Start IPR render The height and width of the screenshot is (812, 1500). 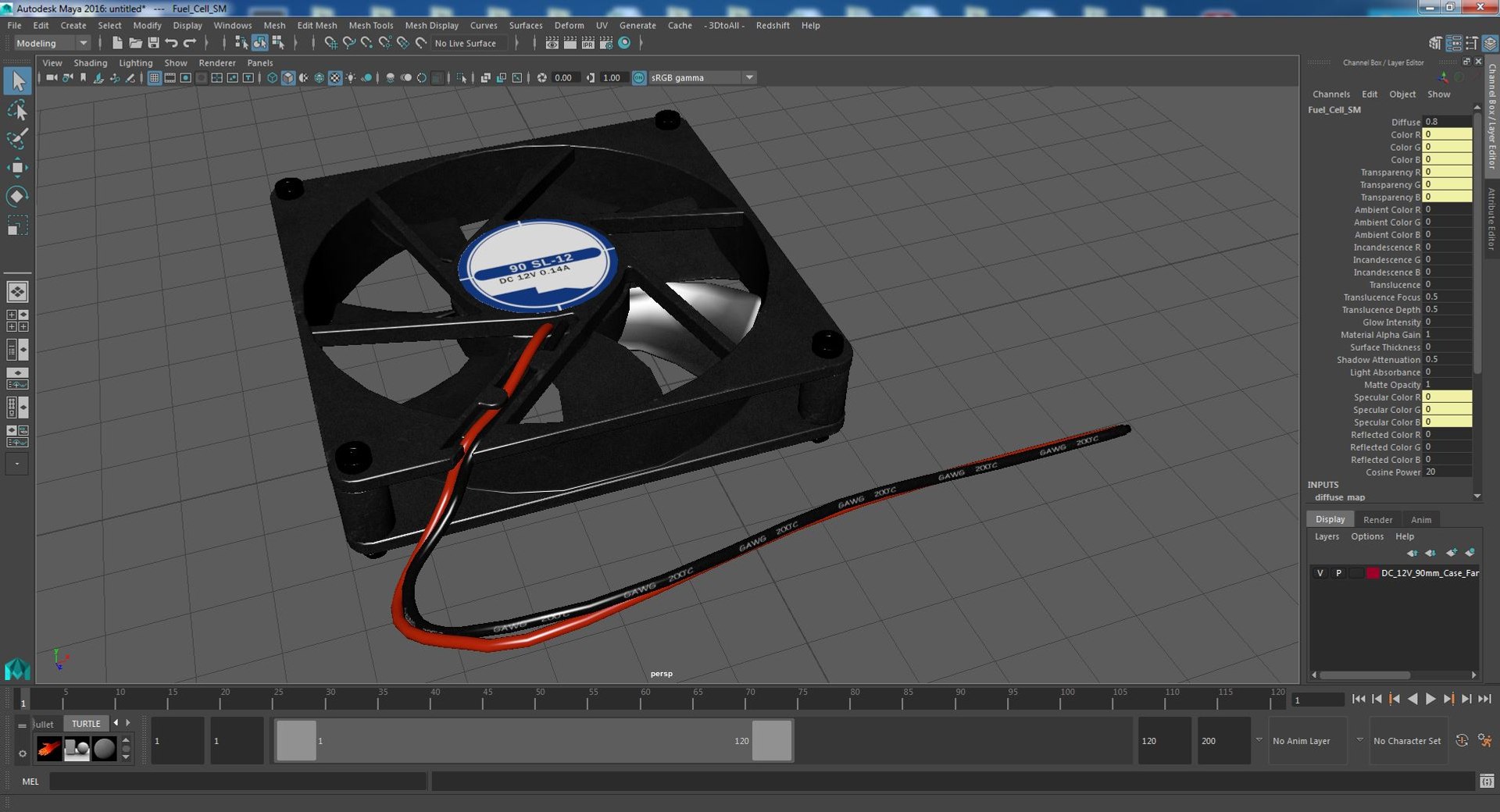[x=587, y=43]
